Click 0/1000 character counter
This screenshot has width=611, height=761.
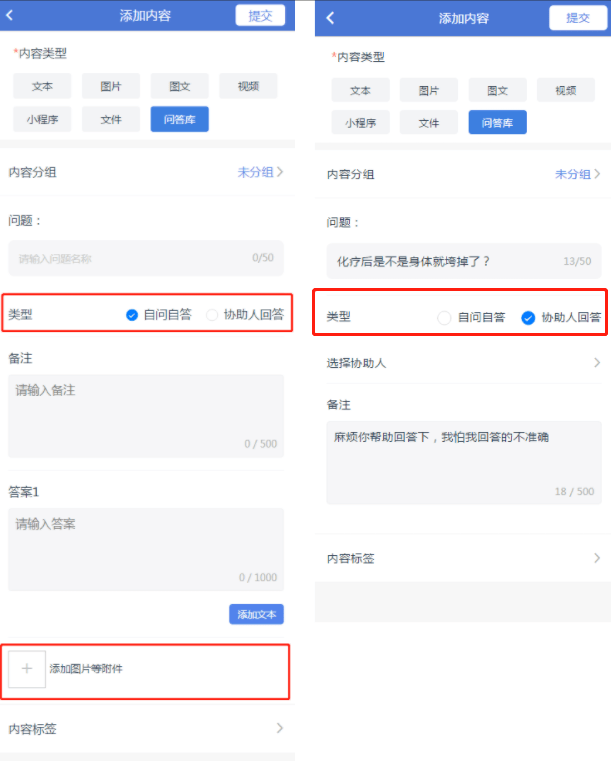258,577
